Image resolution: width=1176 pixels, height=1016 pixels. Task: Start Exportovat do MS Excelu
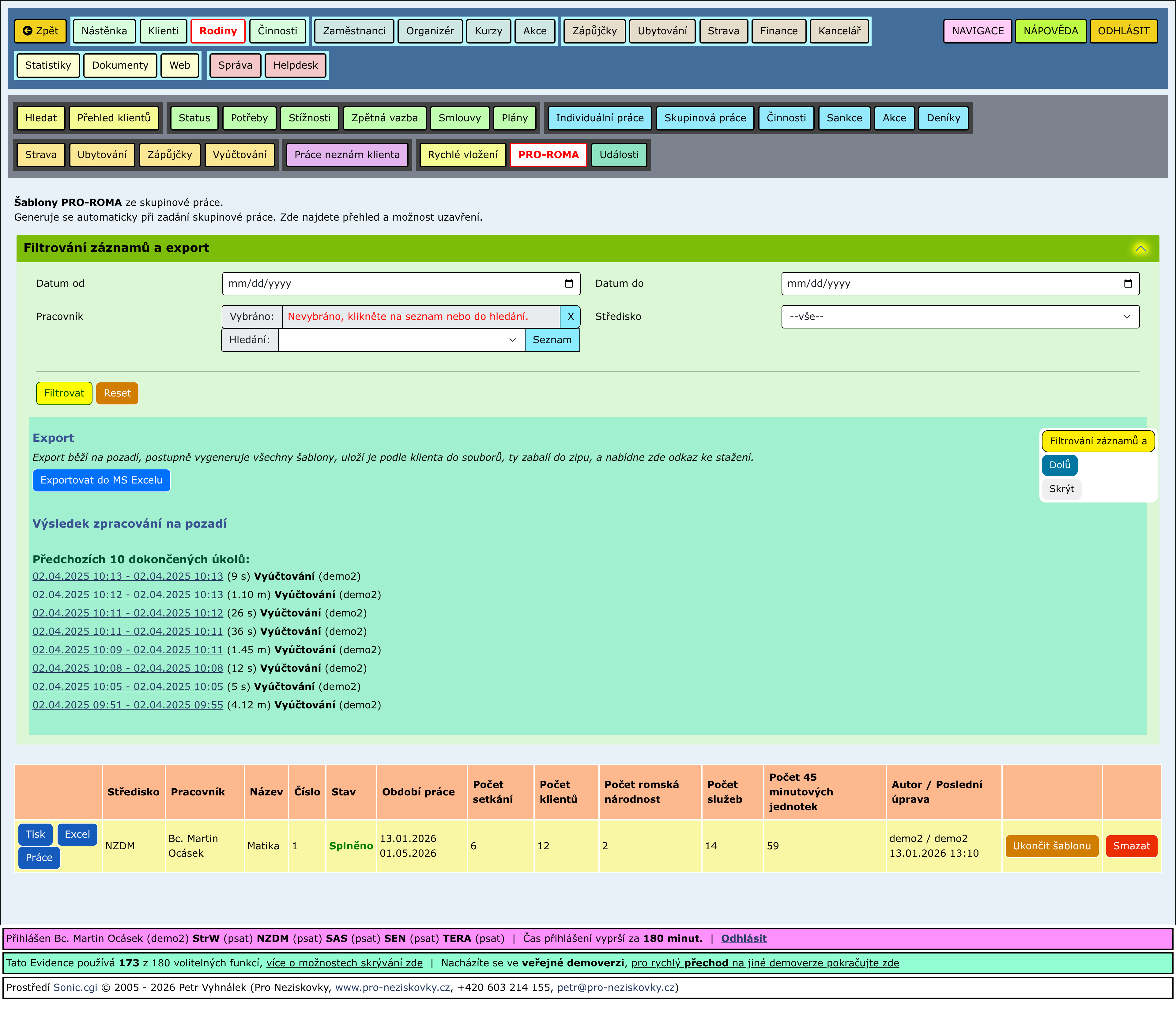(x=101, y=480)
